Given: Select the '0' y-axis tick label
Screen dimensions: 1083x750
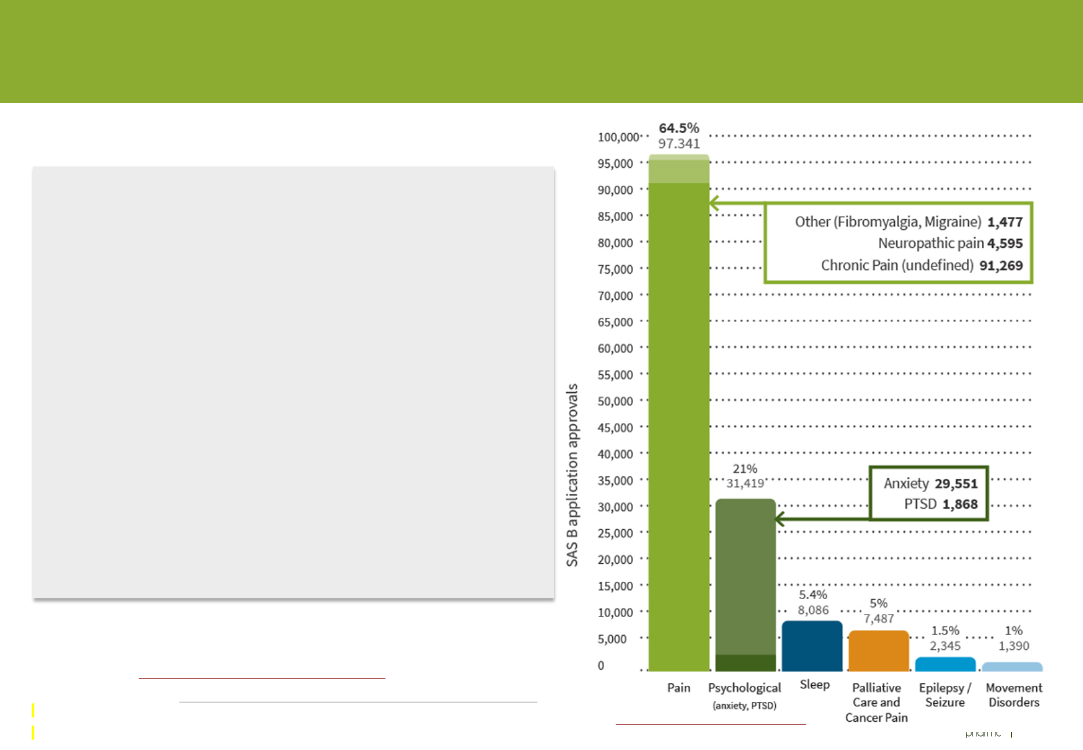Looking at the screenshot, I should coord(601,665).
